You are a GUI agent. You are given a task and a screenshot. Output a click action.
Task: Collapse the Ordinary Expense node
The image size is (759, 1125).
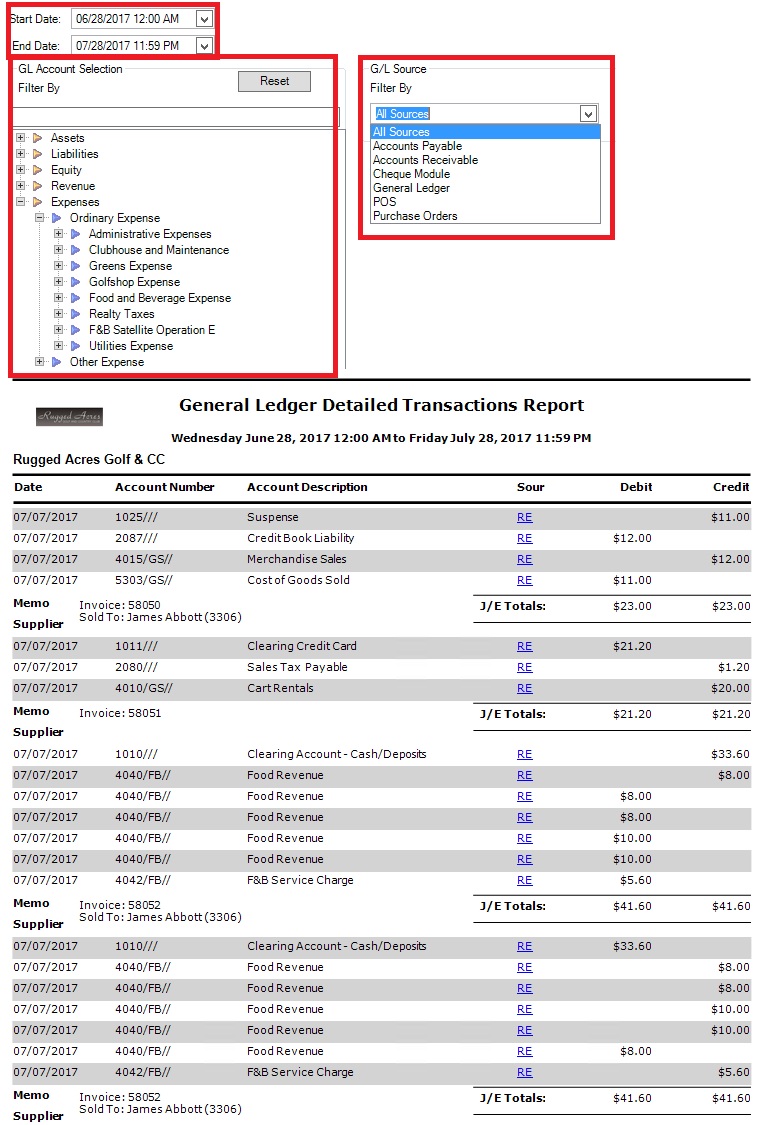[40, 218]
